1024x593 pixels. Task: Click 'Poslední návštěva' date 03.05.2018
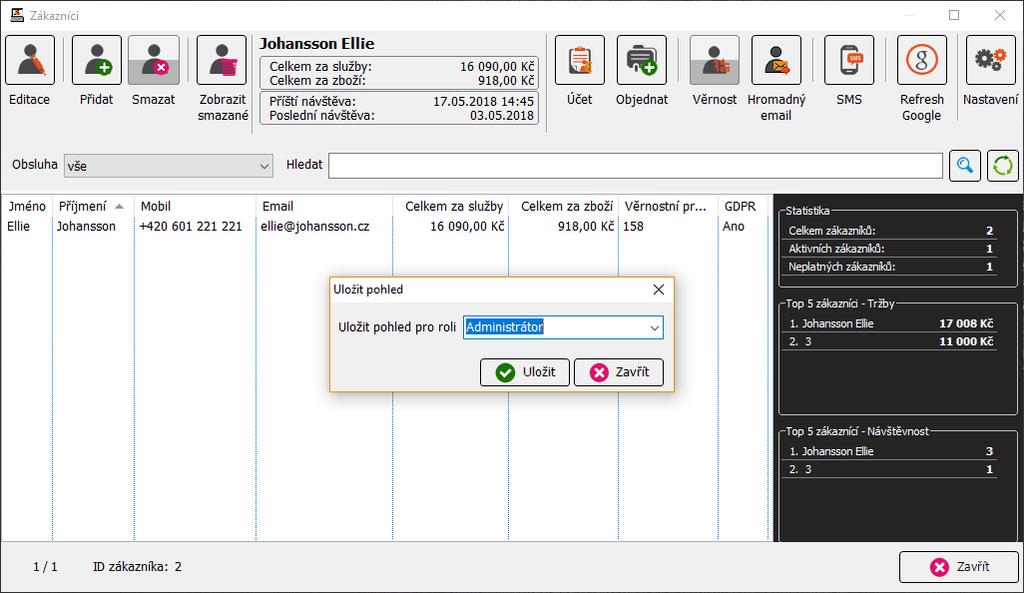point(502,116)
